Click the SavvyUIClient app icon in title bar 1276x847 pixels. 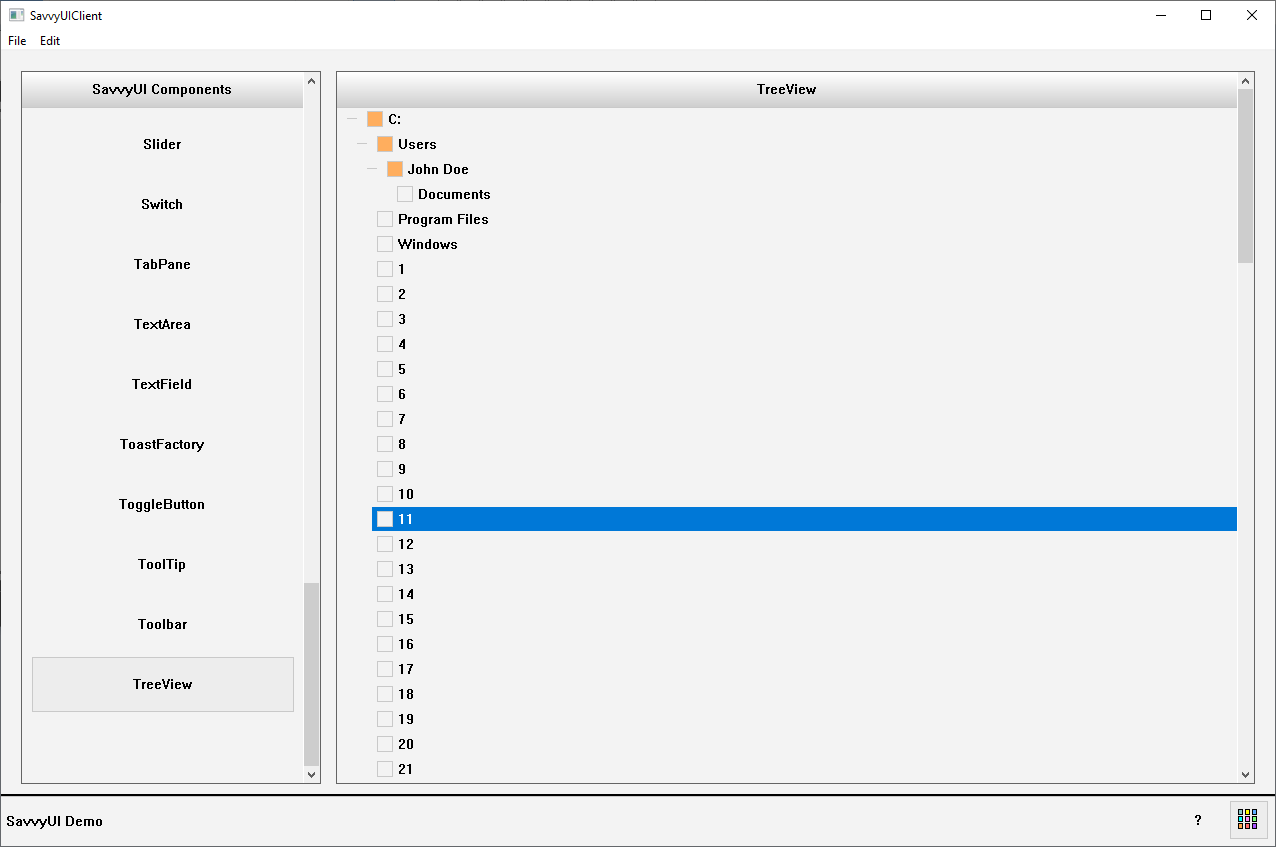pyautogui.click(x=16, y=15)
